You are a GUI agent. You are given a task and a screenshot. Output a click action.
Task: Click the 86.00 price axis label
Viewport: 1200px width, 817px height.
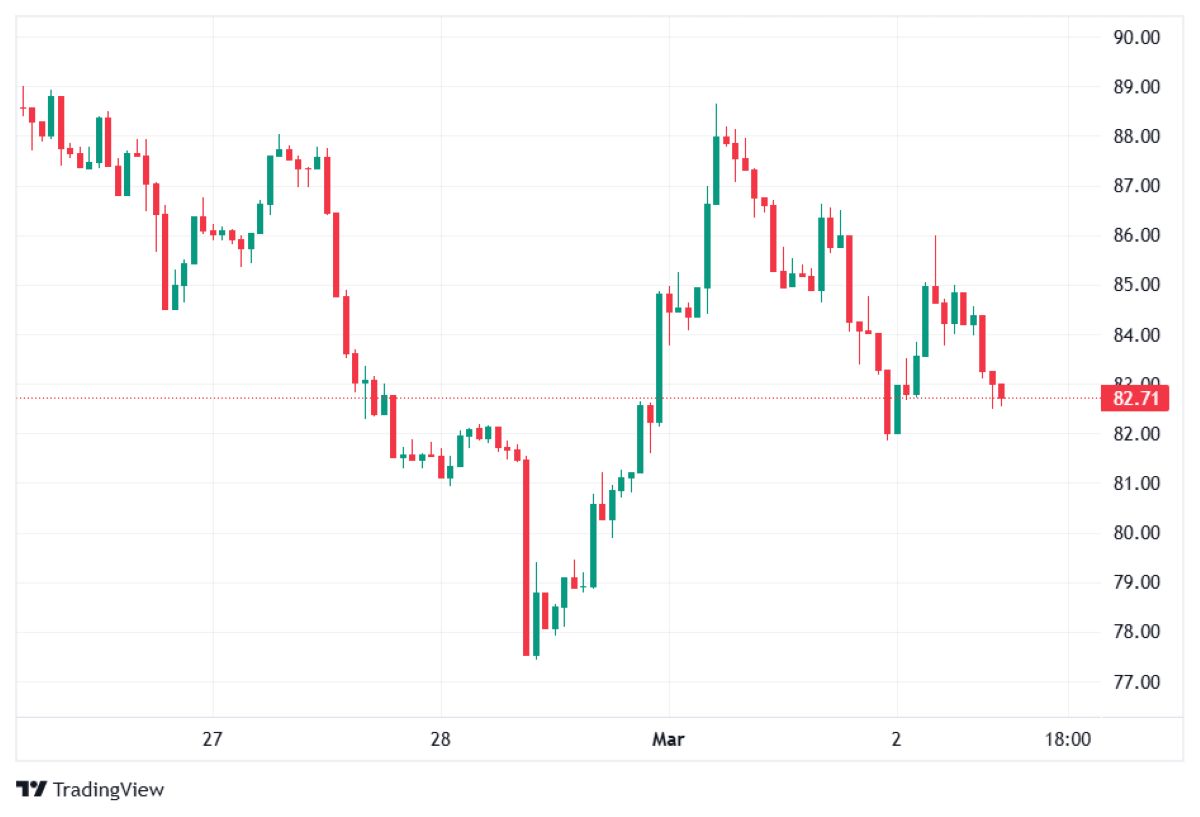tap(1136, 236)
